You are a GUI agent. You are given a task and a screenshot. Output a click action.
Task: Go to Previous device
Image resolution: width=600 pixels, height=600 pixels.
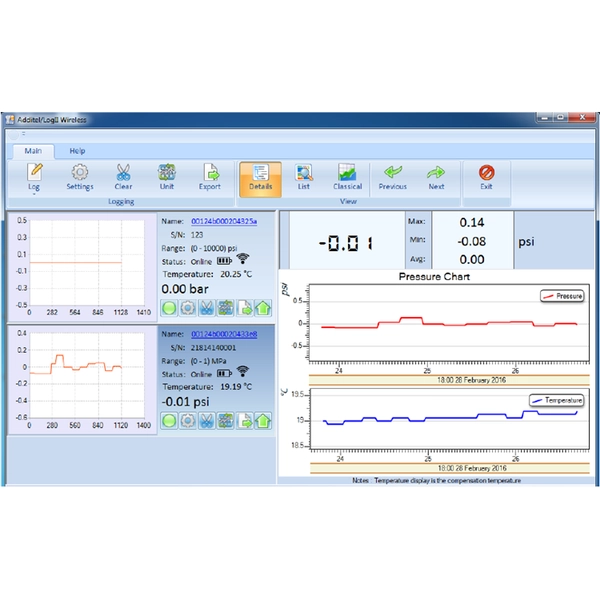click(x=392, y=175)
